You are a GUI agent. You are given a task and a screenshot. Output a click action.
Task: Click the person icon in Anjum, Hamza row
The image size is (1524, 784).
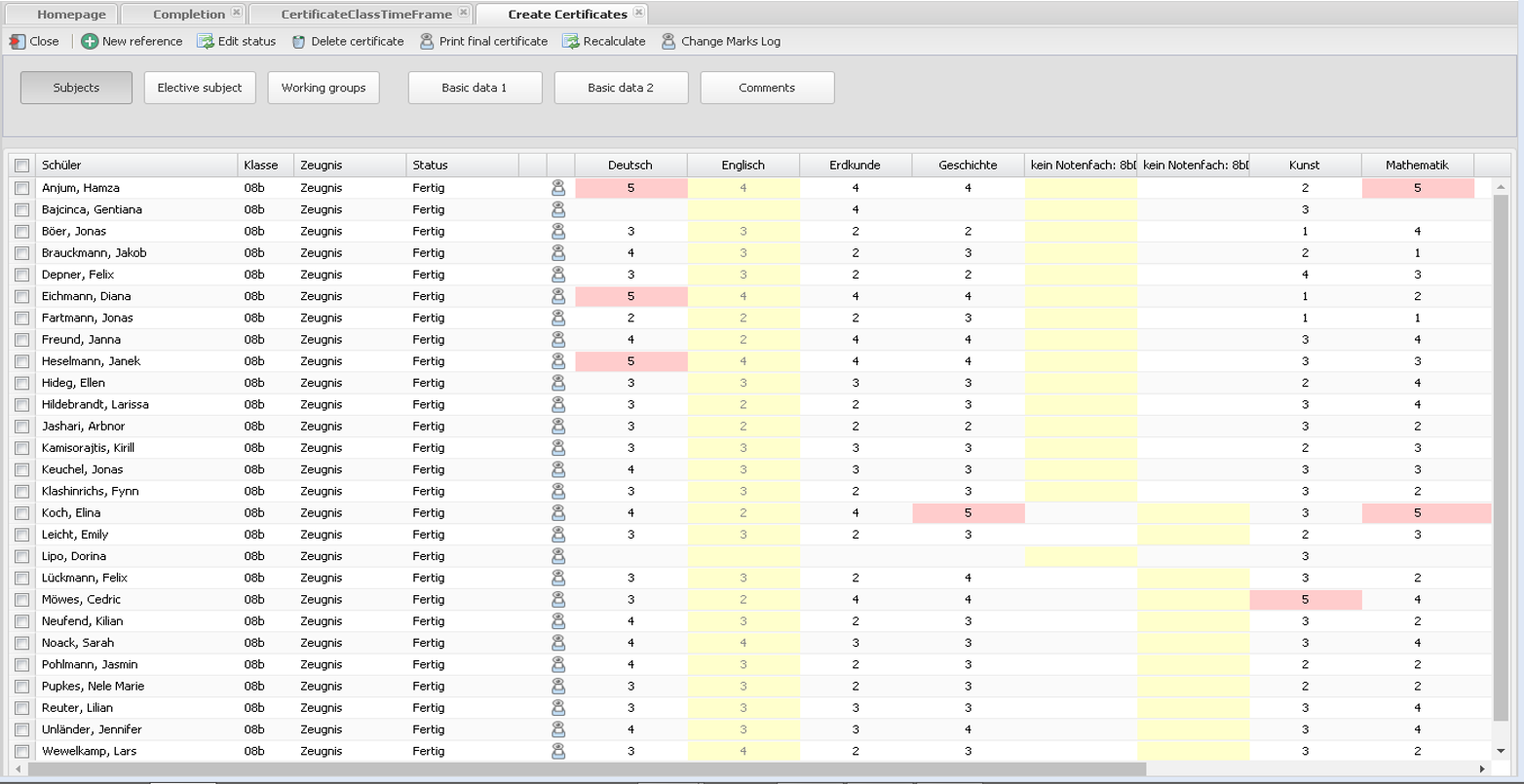(x=558, y=188)
